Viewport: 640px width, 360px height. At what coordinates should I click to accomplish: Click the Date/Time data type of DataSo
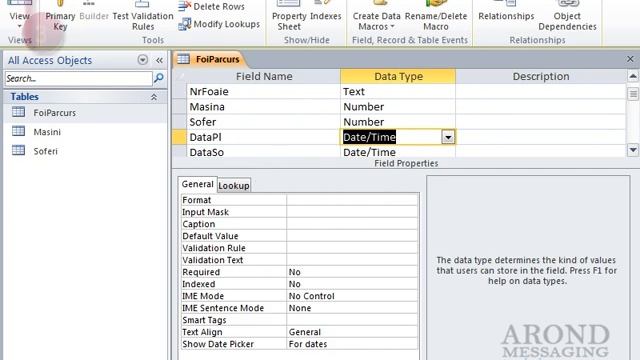[398, 152]
